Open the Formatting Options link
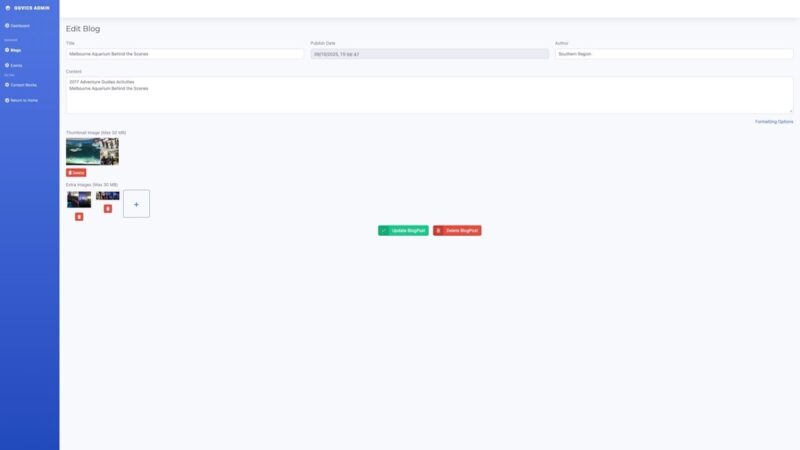Screen dimensions: 800x450 [774, 121]
